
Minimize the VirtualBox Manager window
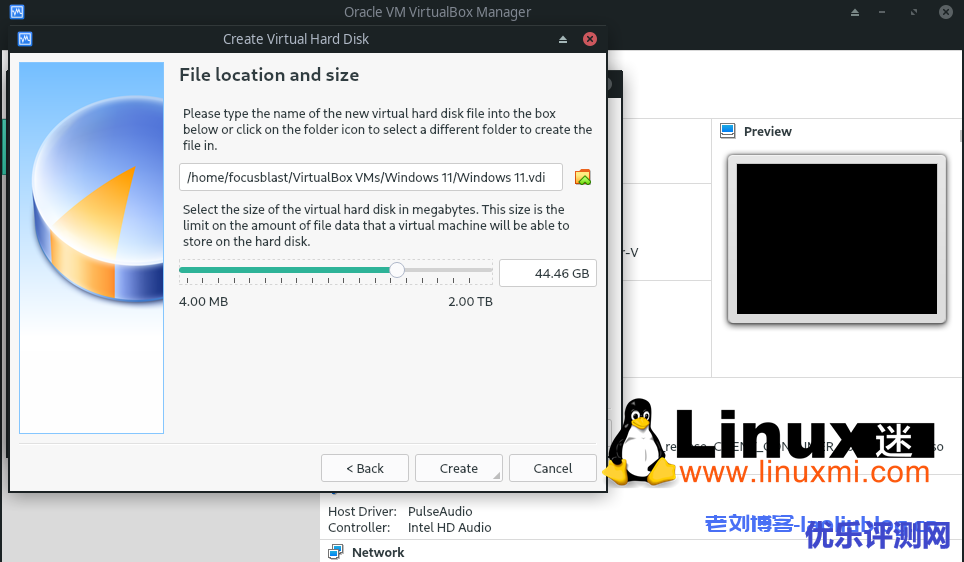(882, 12)
